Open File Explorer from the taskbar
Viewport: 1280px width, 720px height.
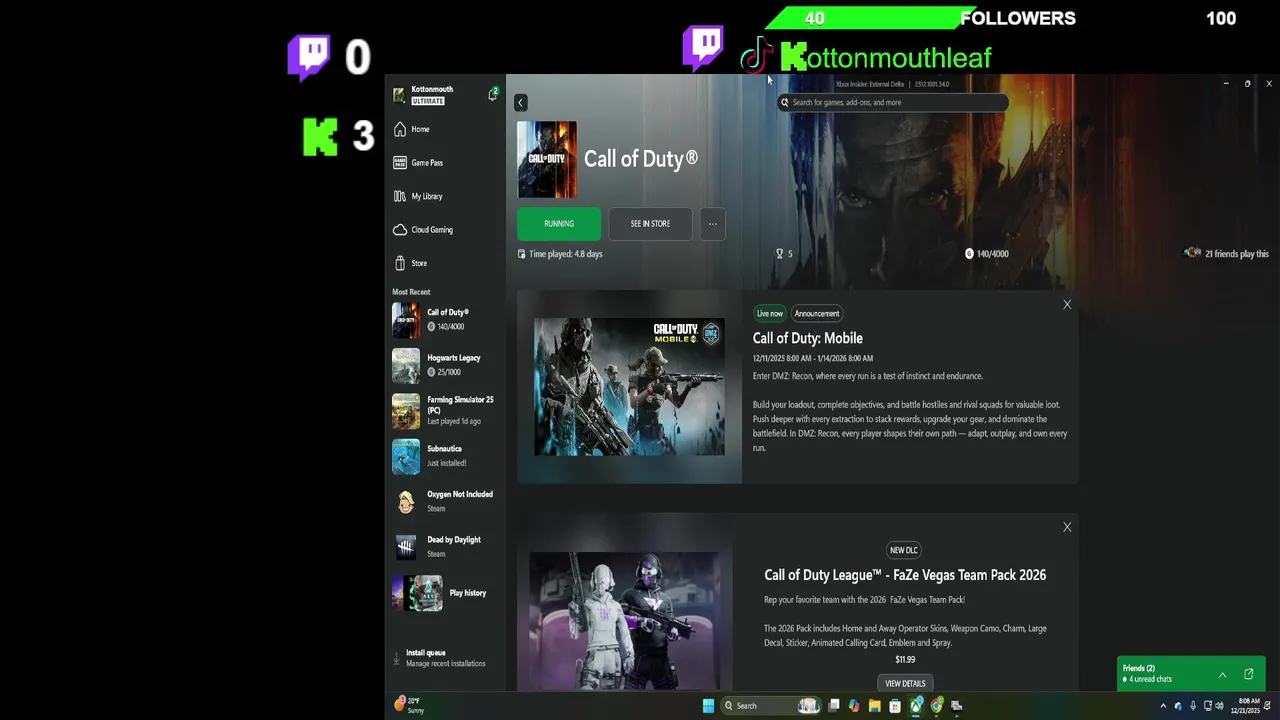(x=874, y=706)
